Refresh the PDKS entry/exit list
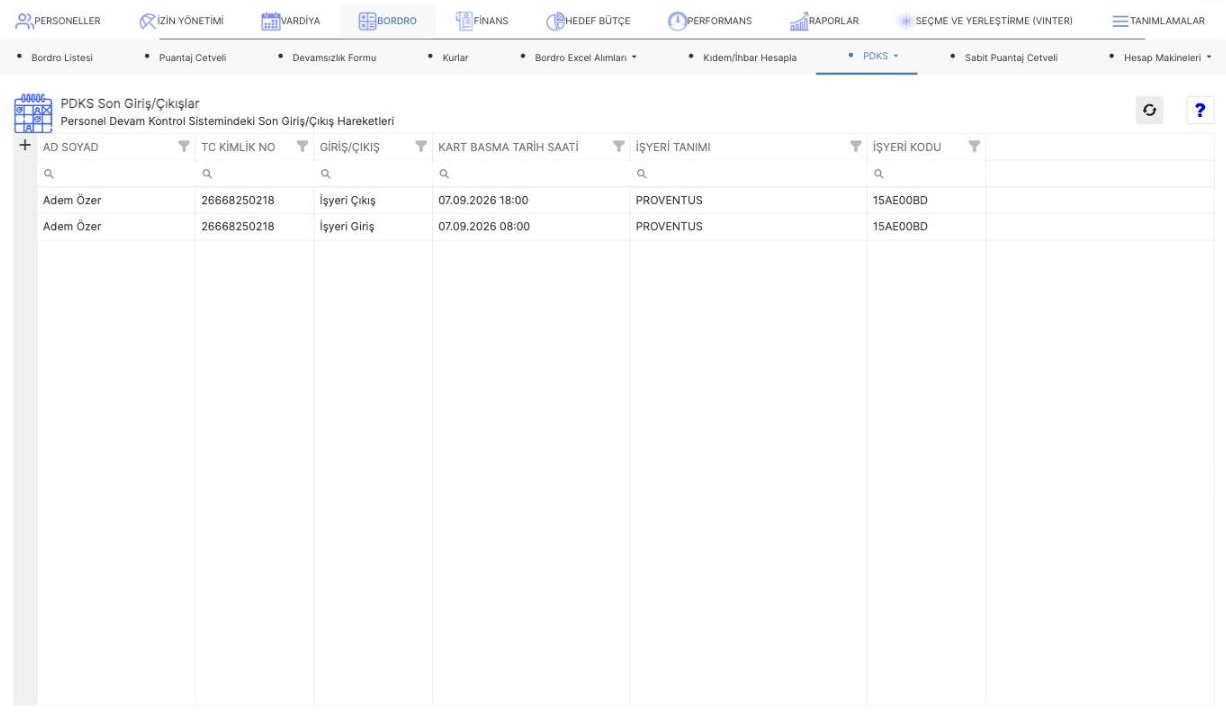The height and width of the screenshot is (715, 1226). point(1150,112)
